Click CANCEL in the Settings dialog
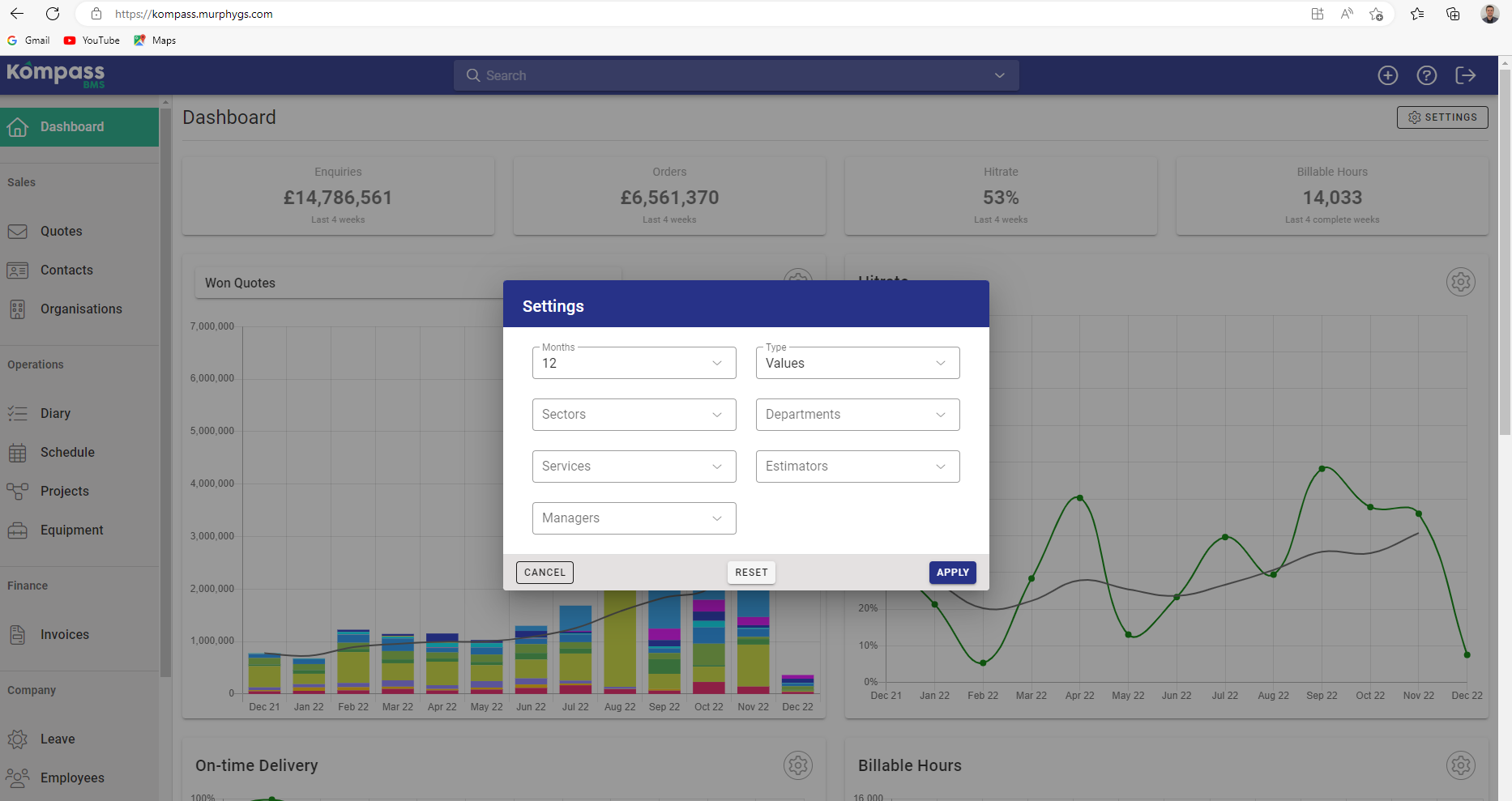The width and height of the screenshot is (1512, 801). click(x=545, y=573)
